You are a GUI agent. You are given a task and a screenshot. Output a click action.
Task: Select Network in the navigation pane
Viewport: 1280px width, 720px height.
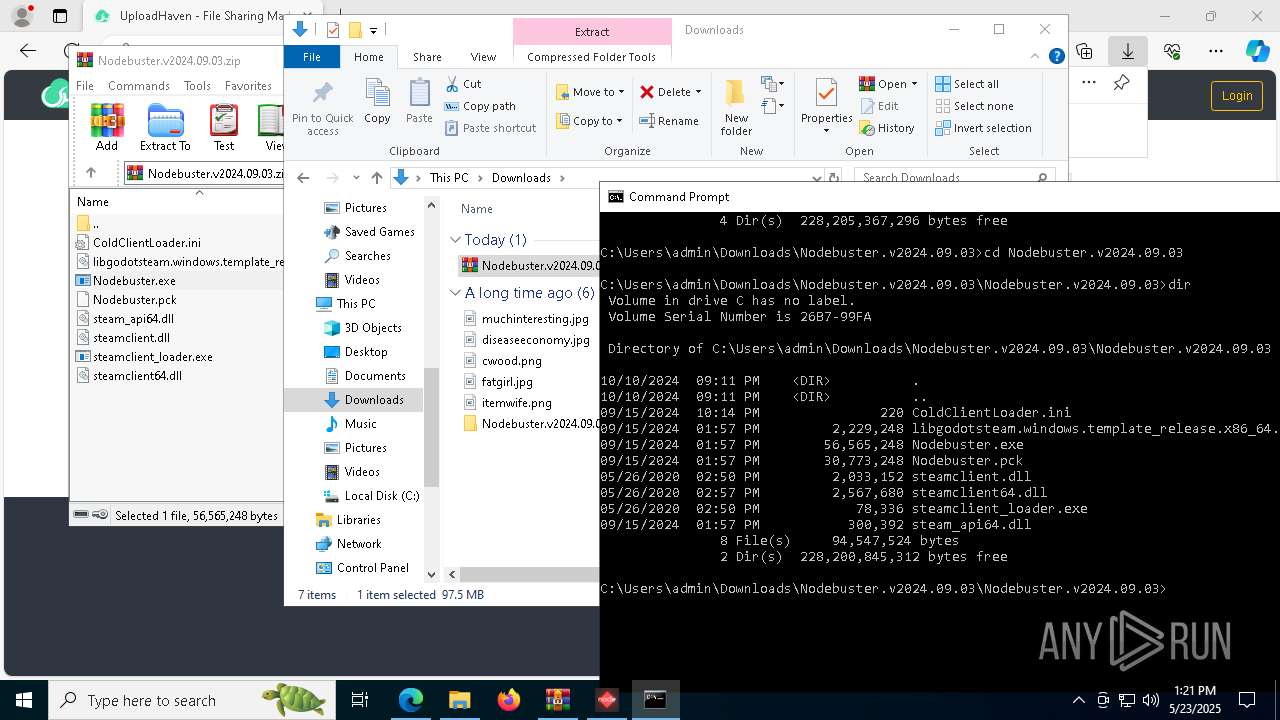tap(359, 544)
